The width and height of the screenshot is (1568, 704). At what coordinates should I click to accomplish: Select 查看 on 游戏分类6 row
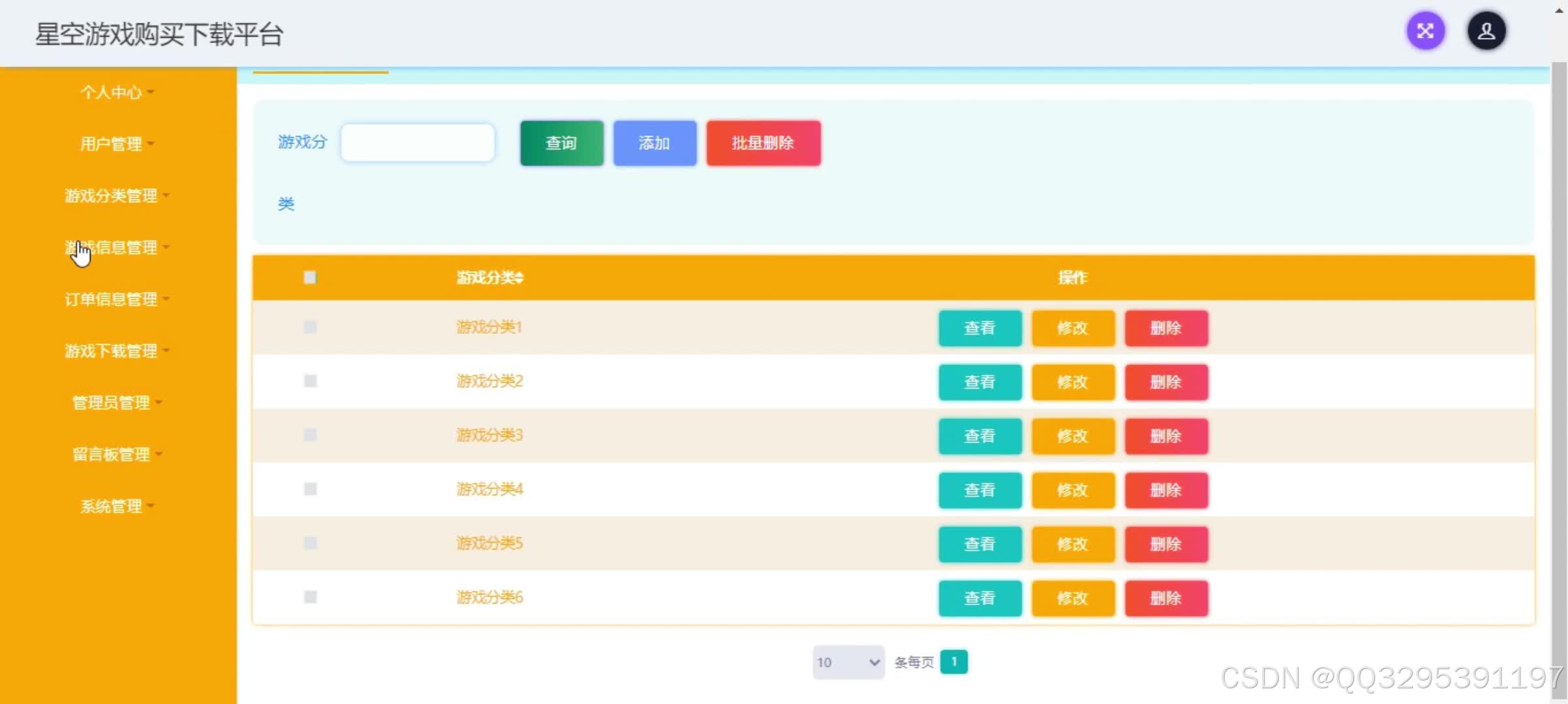(980, 598)
